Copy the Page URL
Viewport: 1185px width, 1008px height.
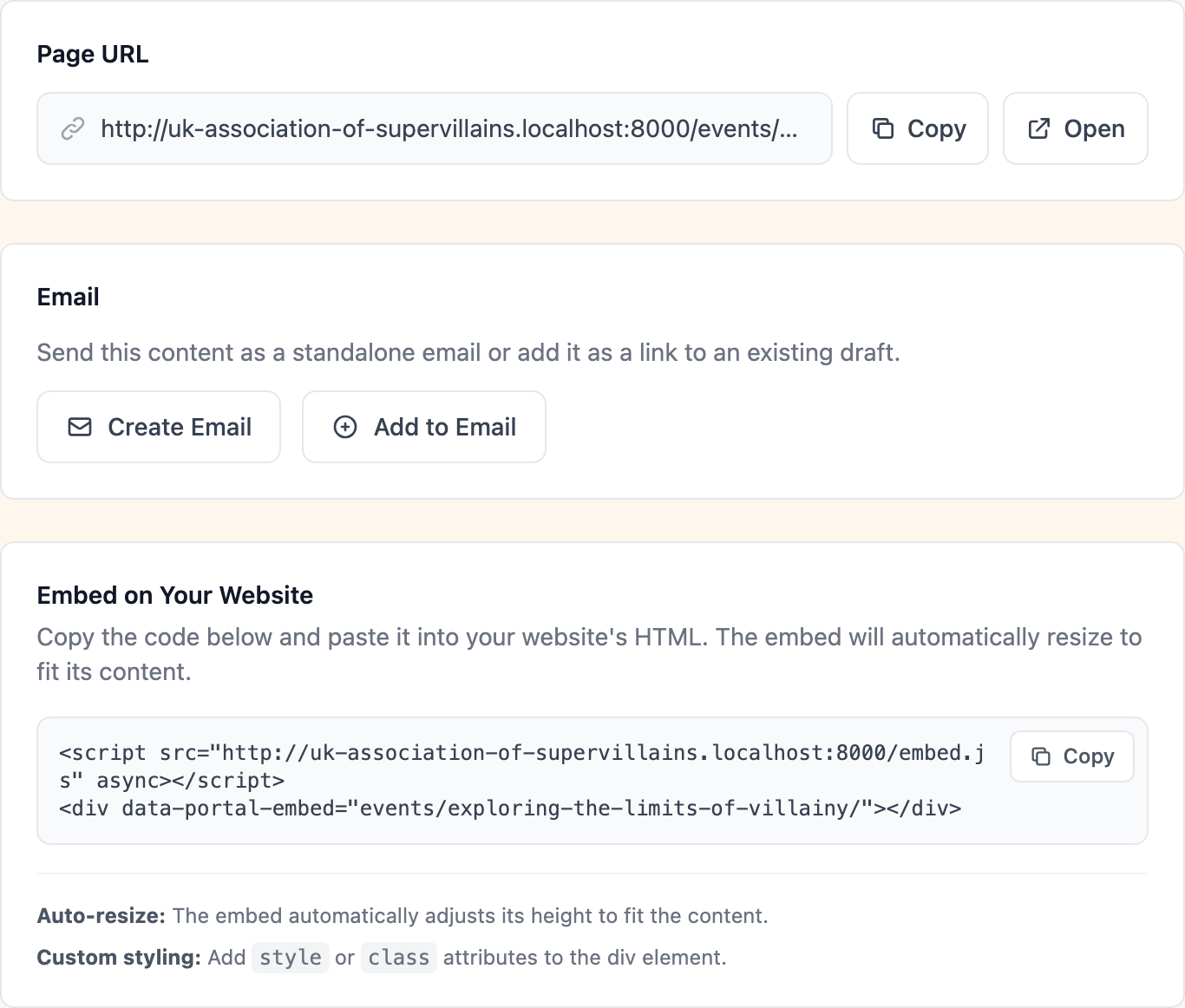pyautogui.click(x=918, y=128)
